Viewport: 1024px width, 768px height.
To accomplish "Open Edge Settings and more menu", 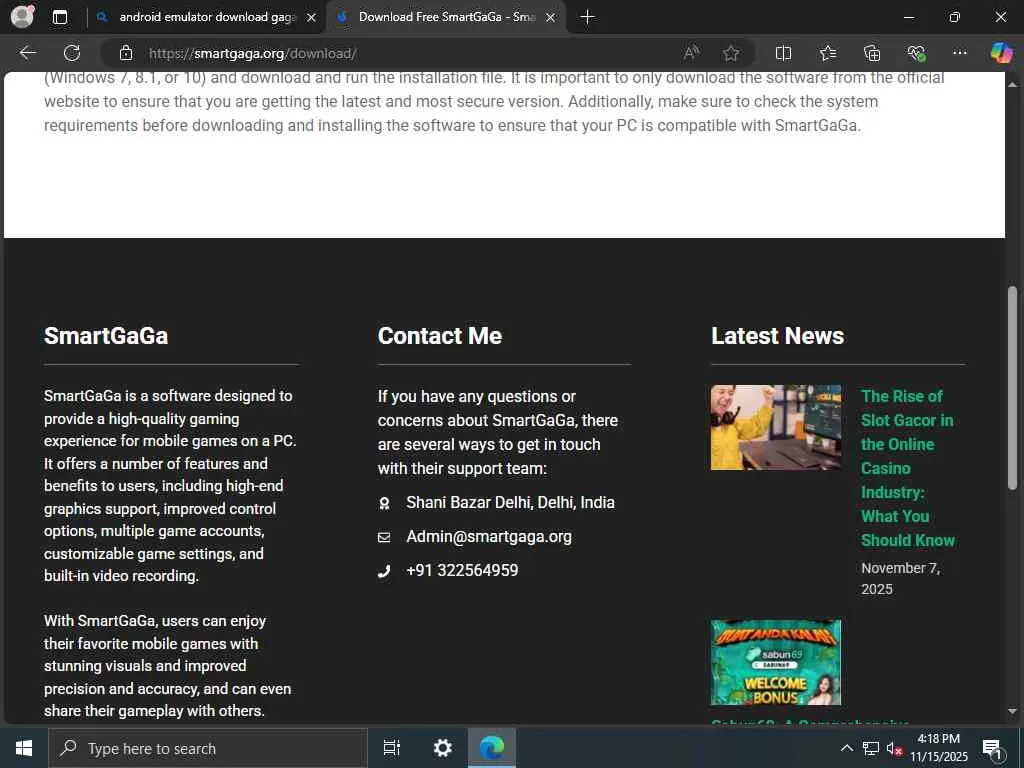I will (959, 53).
